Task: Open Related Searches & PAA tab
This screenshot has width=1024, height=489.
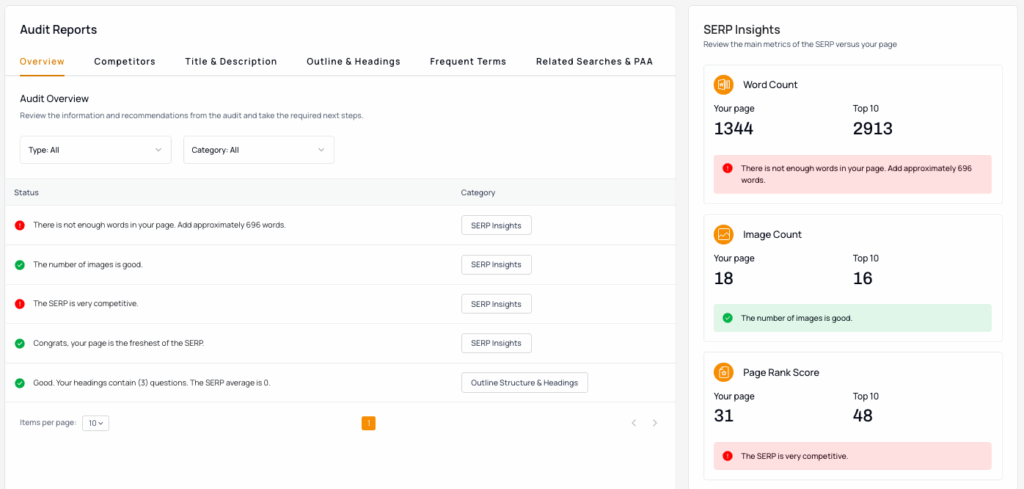Action: [x=594, y=61]
